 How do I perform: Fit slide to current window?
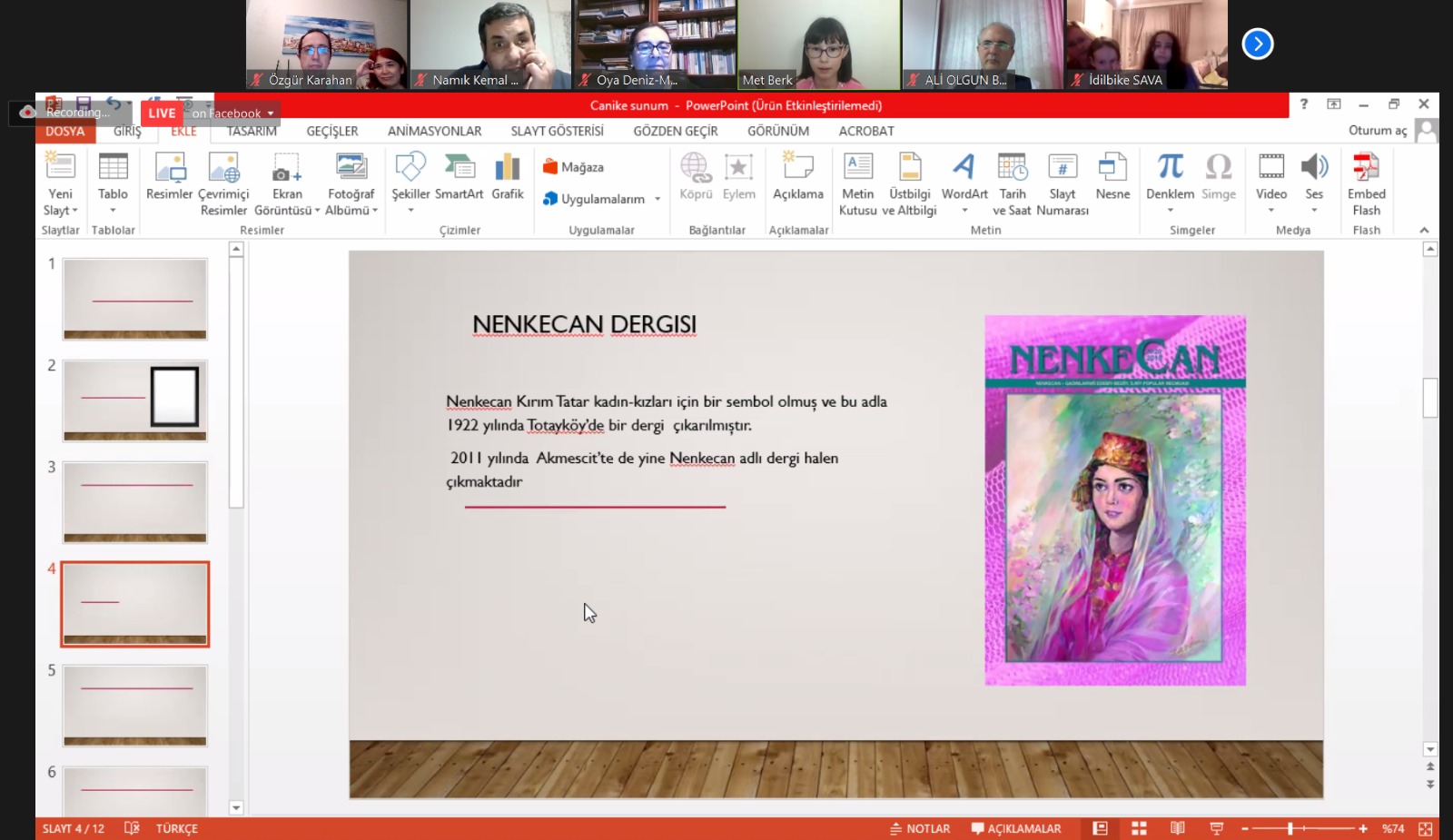(x=1426, y=828)
